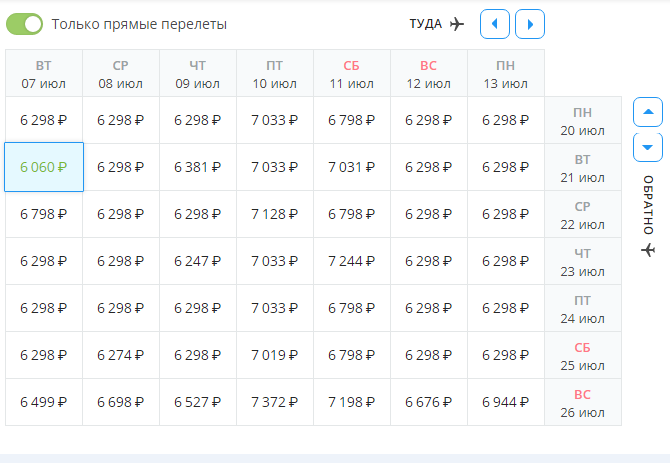Choose return date СБ 25 июл

tap(583, 356)
